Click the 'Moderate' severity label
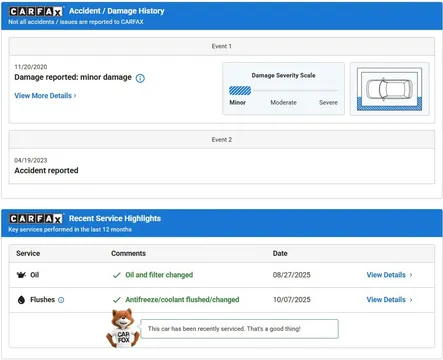Image resolution: width=443 pixels, height=360 pixels. (x=283, y=103)
